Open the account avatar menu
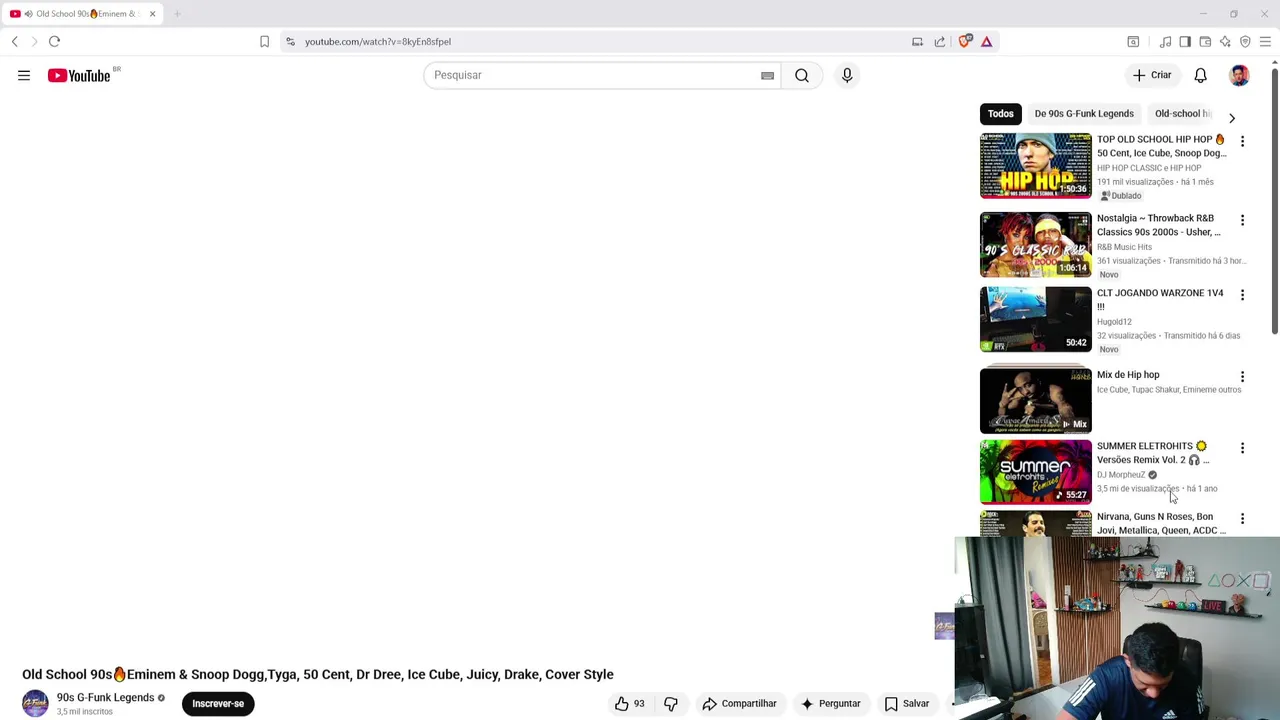Image resolution: width=1280 pixels, height=720 pixels. [x=1239, y=75]
